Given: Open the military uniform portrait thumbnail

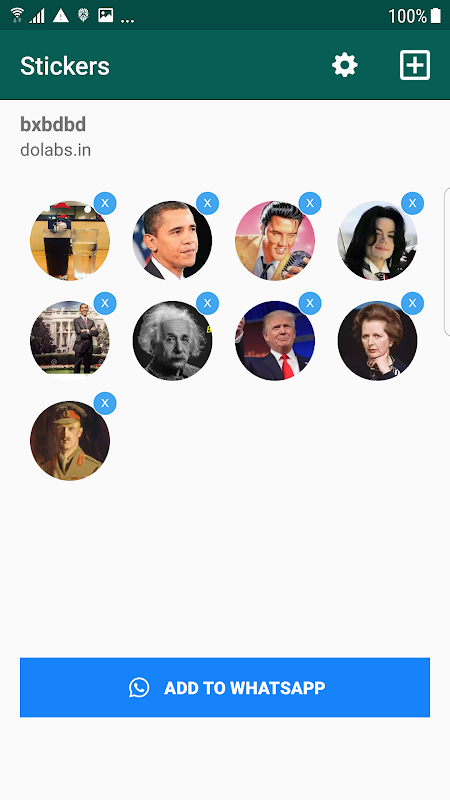Looking at the screenshot, I should coord(70,440).
